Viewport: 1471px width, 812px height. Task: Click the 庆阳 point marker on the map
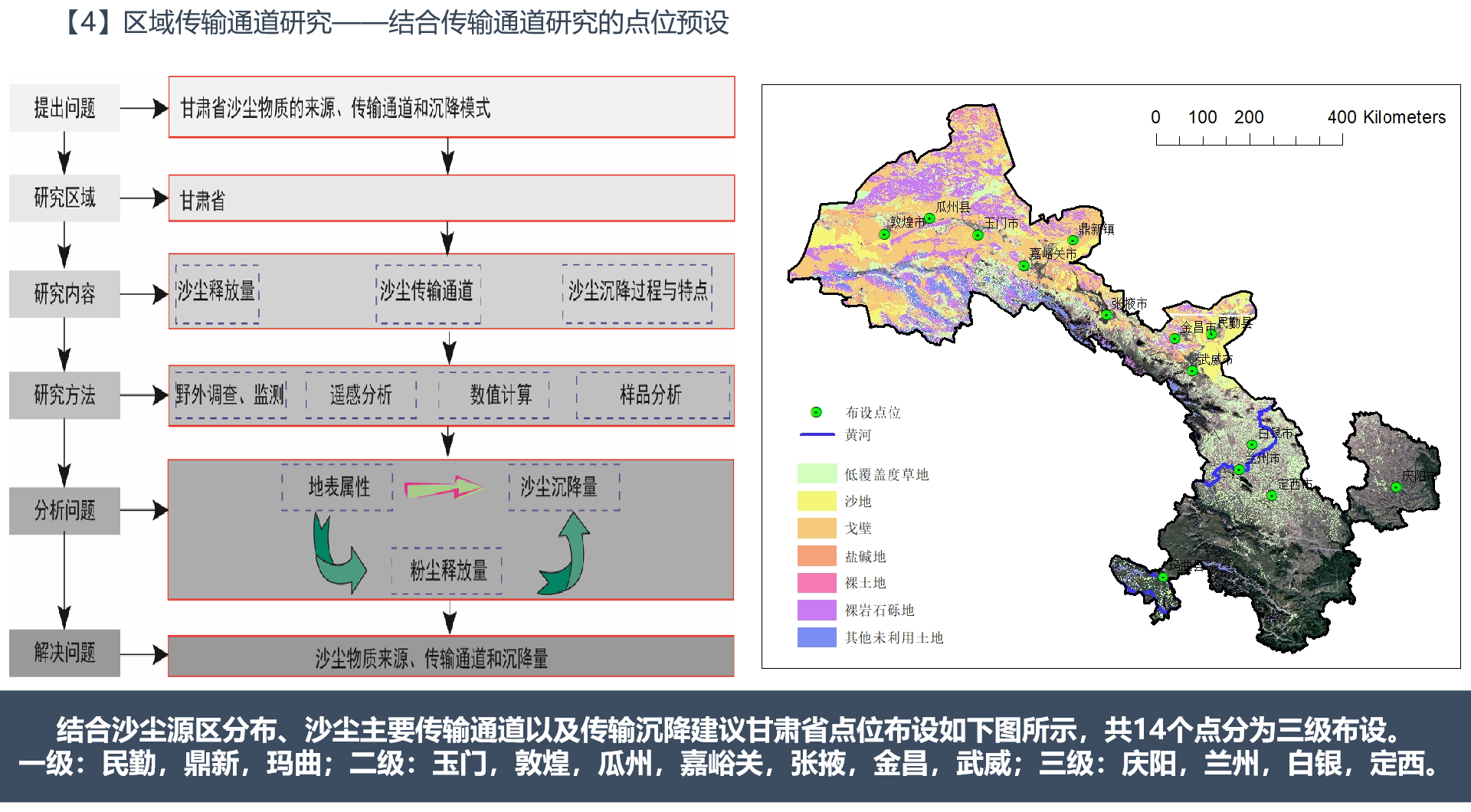[x=1397, y=486]
